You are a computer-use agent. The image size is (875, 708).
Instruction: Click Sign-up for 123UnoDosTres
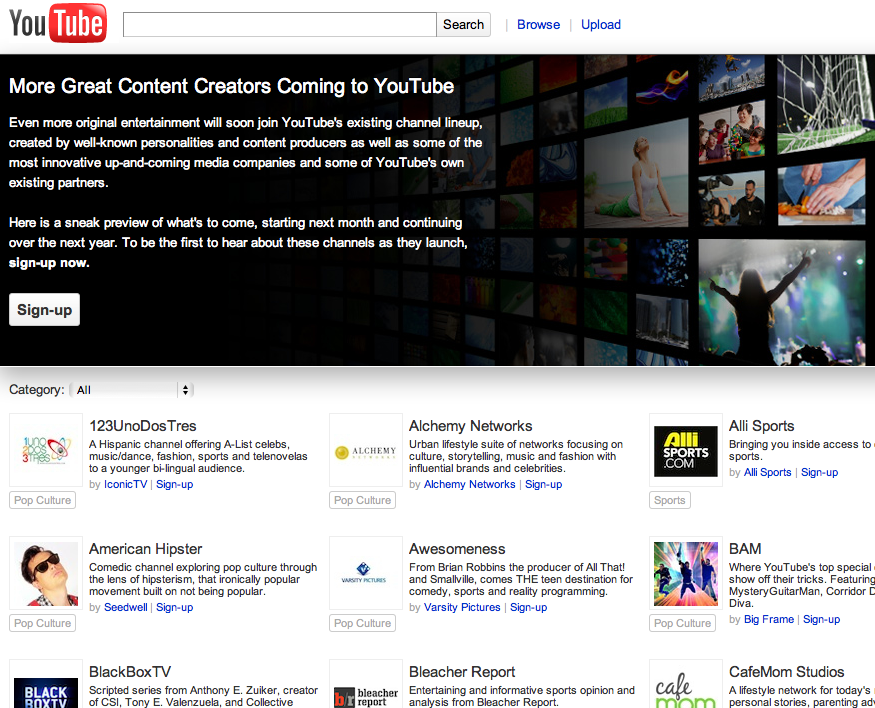point(175,484)
